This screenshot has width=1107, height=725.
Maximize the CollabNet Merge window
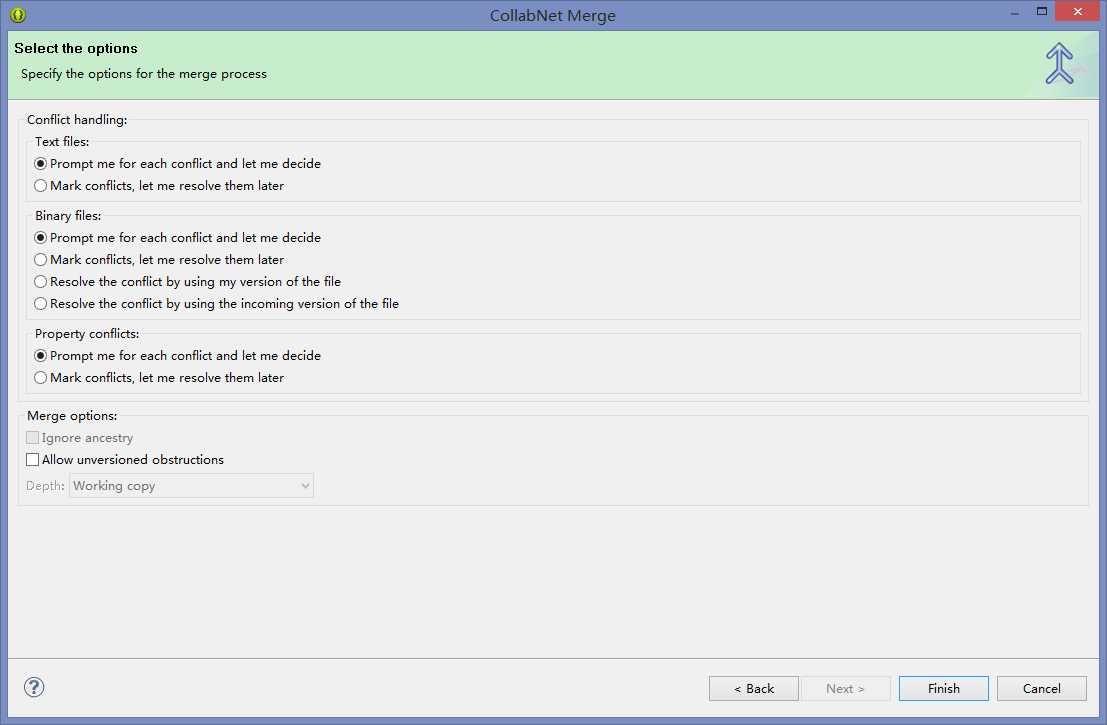click(1041, 11)
